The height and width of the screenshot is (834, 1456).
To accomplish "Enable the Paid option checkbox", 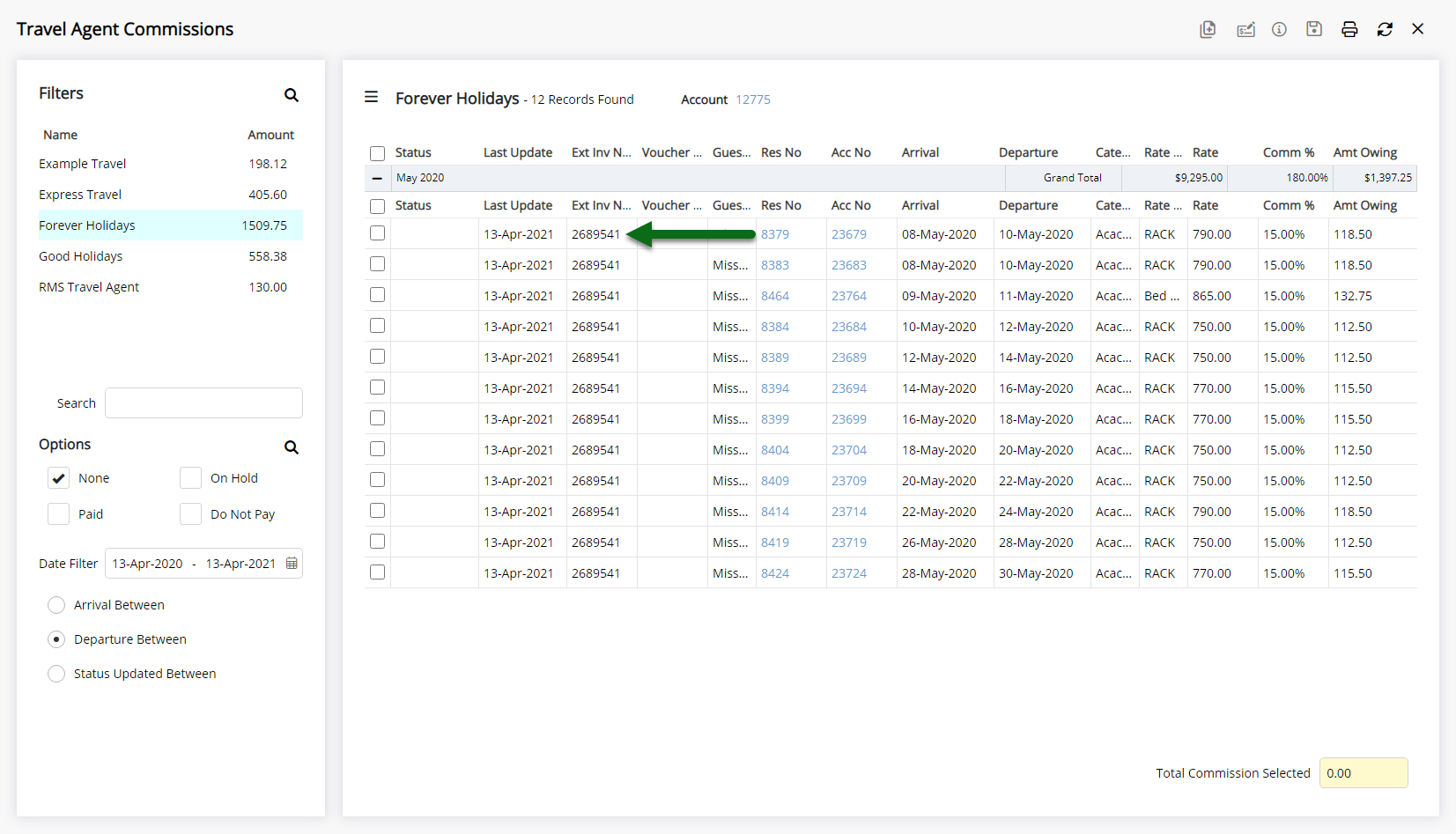I will tap(58, 514).
